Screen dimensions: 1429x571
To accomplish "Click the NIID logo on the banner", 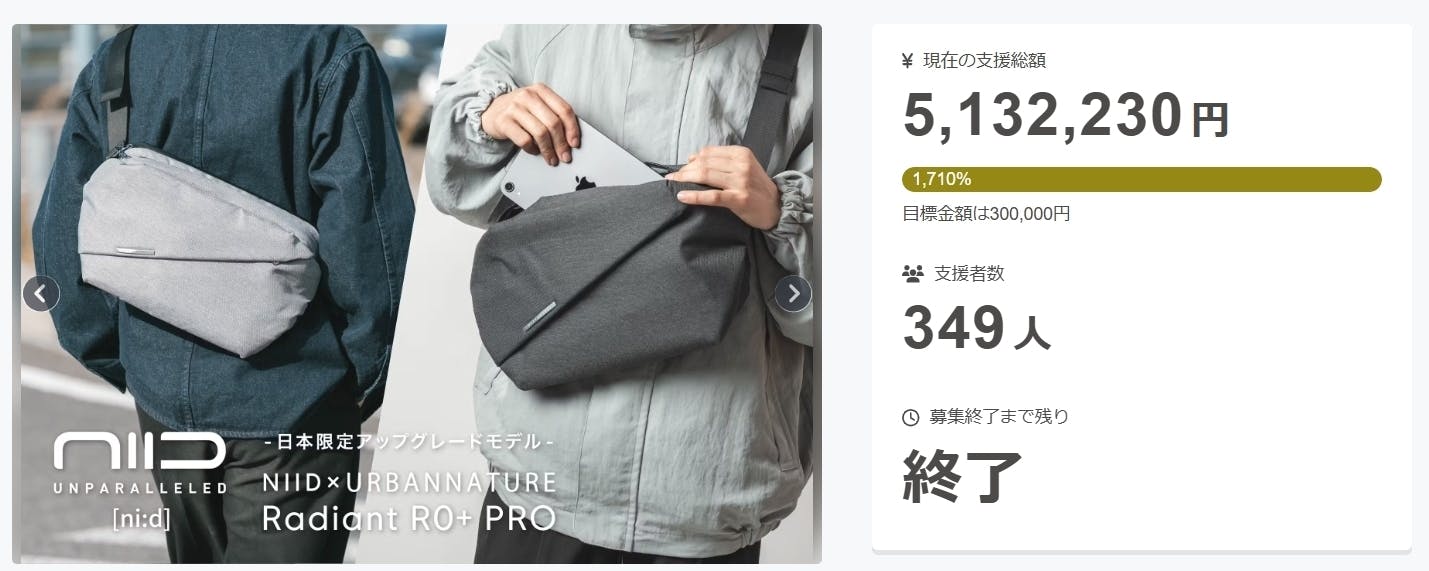I will coord(139,453).
